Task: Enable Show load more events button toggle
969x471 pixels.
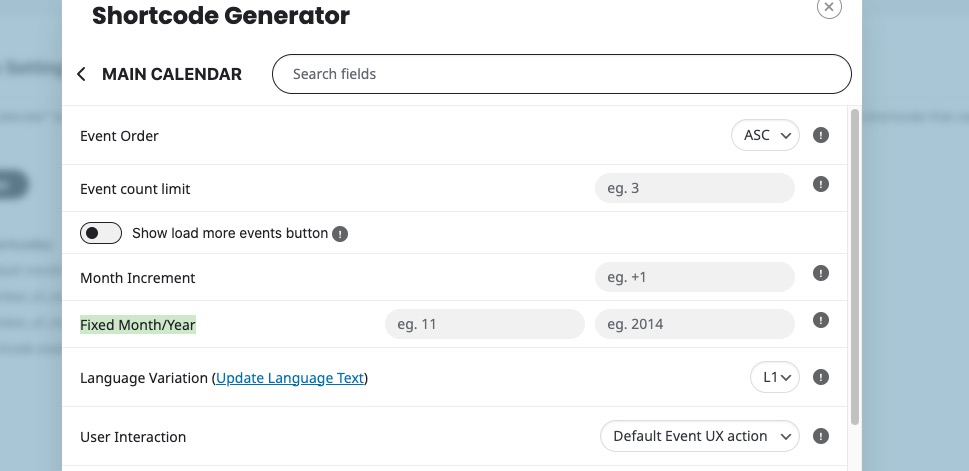Action: pos(101,233)
